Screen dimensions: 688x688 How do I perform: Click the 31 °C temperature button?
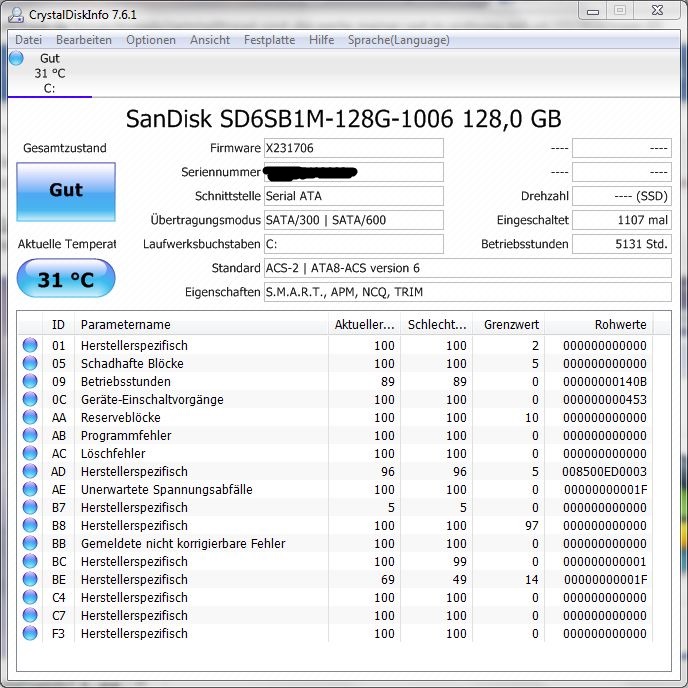coord(66,278)
